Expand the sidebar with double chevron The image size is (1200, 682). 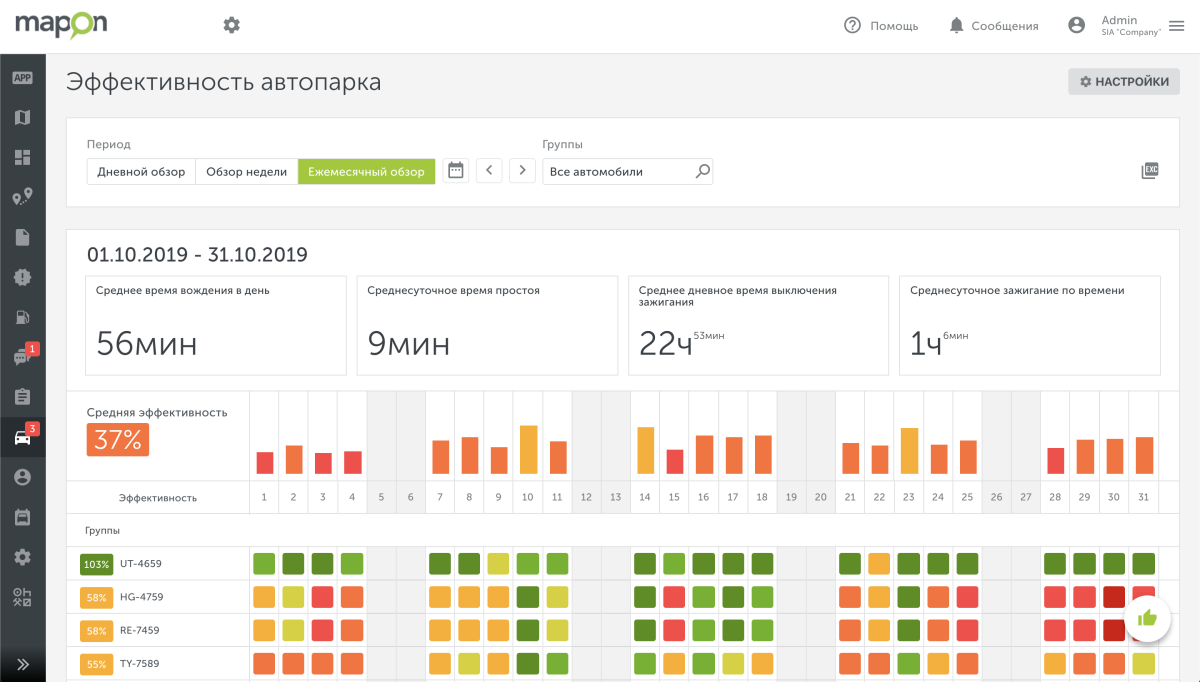[22, 663]
